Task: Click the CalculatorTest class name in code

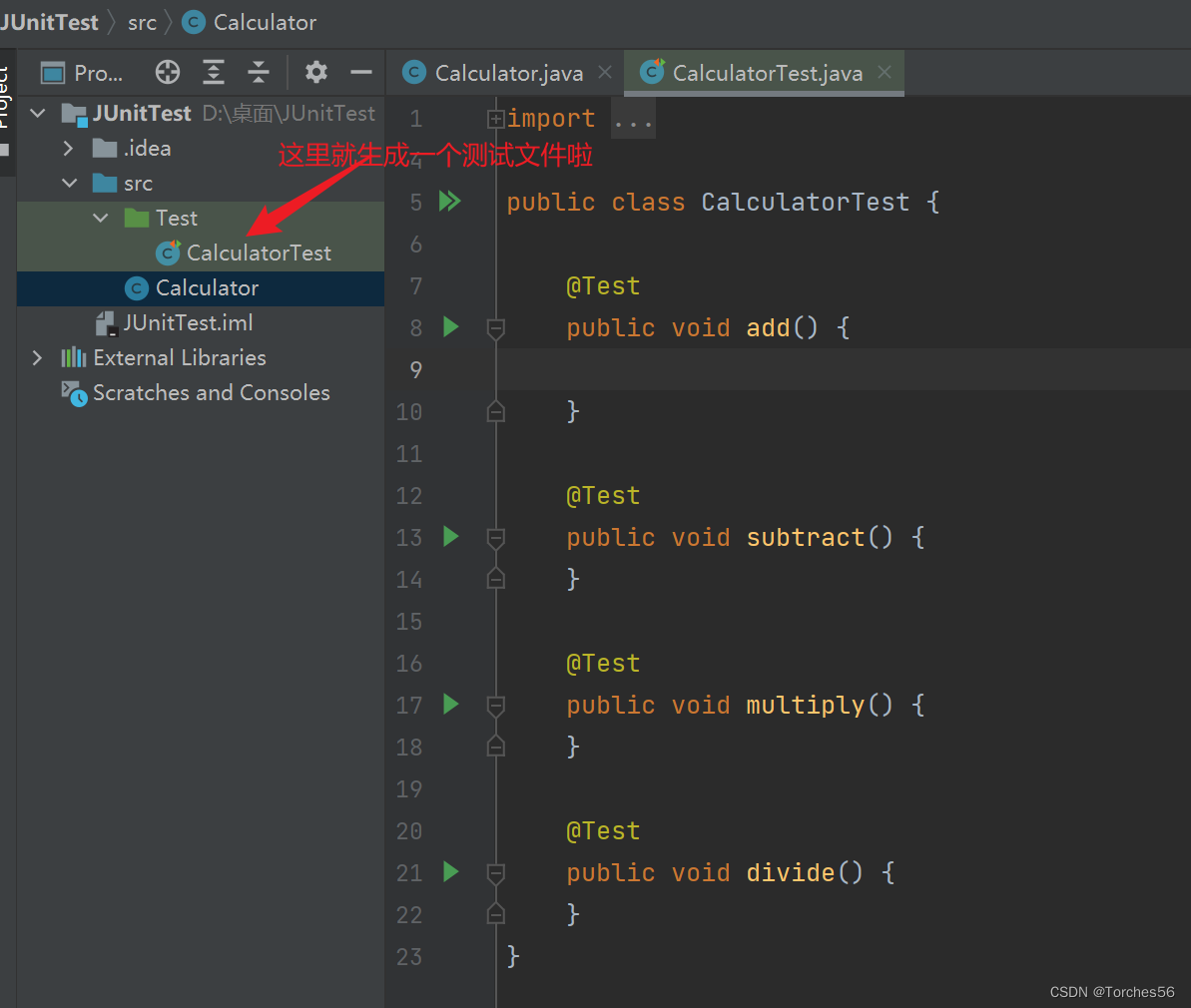Action: point(805,202)
